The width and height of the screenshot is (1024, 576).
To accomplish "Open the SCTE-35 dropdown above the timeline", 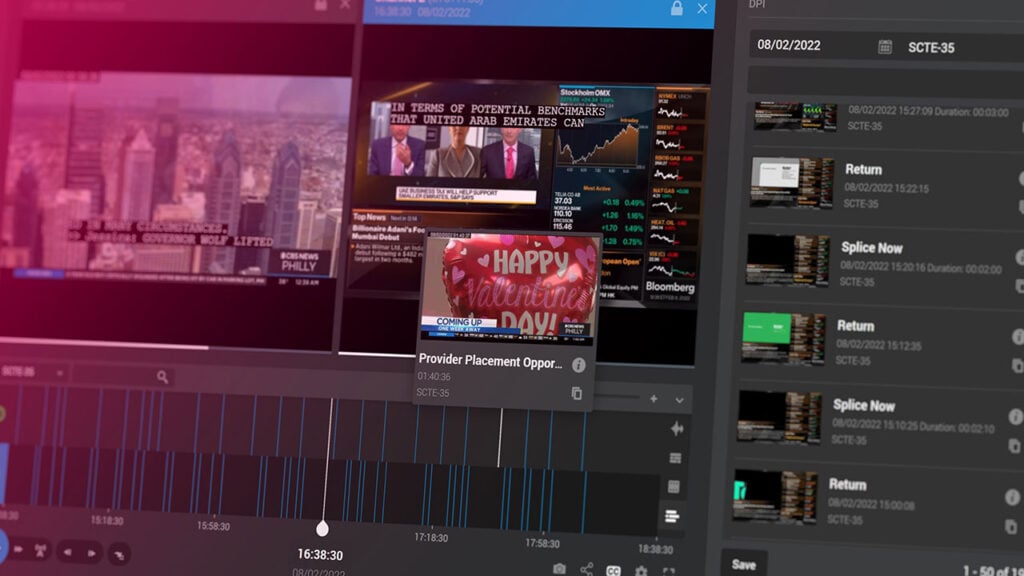I will click(x=33, y=372).
